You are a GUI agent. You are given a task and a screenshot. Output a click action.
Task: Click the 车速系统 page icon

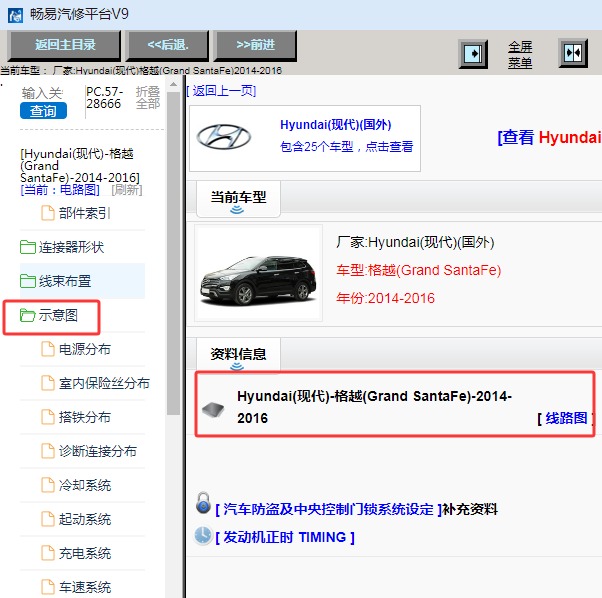[x=48, y=587]
